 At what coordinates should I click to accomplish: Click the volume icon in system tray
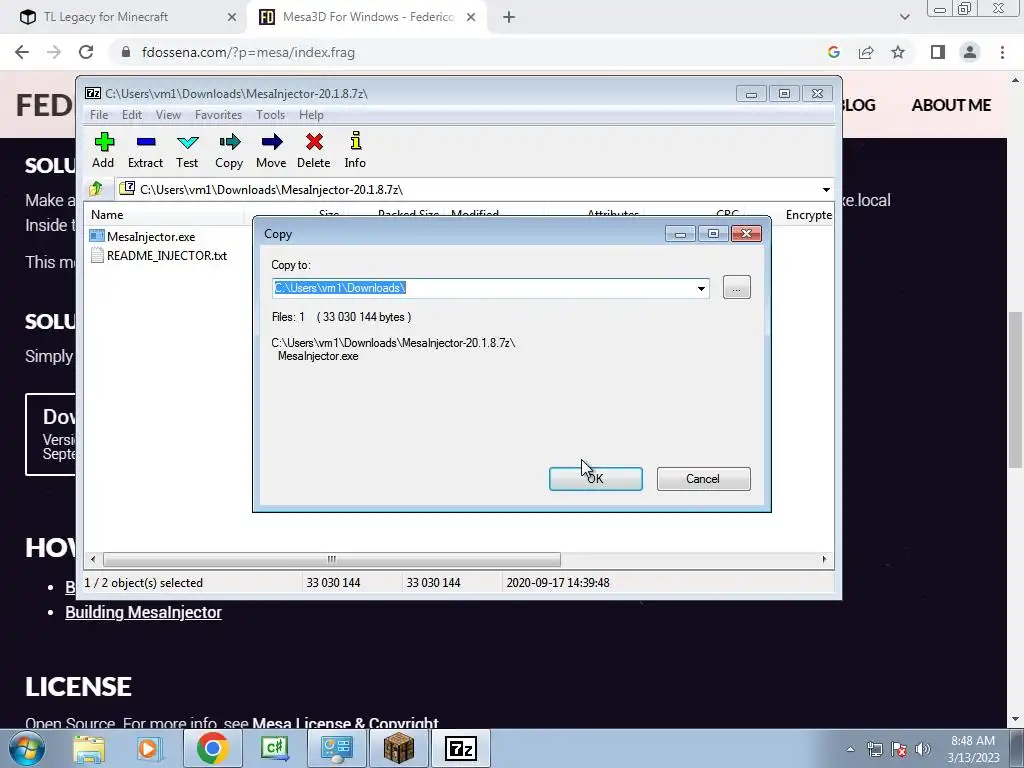click(923, 749)
